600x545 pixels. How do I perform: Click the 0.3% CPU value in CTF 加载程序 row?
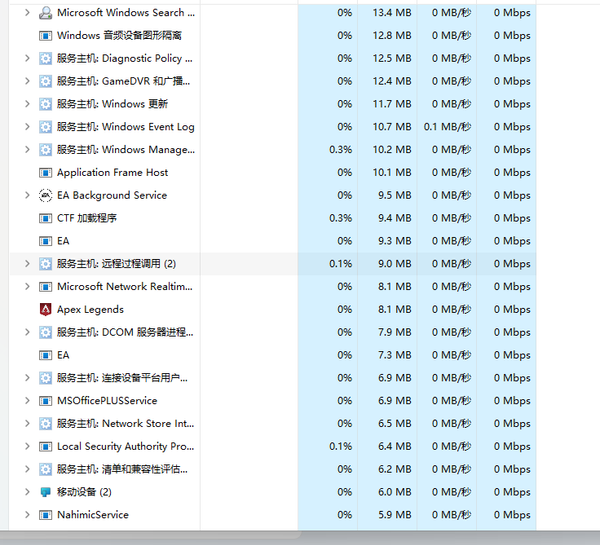[341, 218]
